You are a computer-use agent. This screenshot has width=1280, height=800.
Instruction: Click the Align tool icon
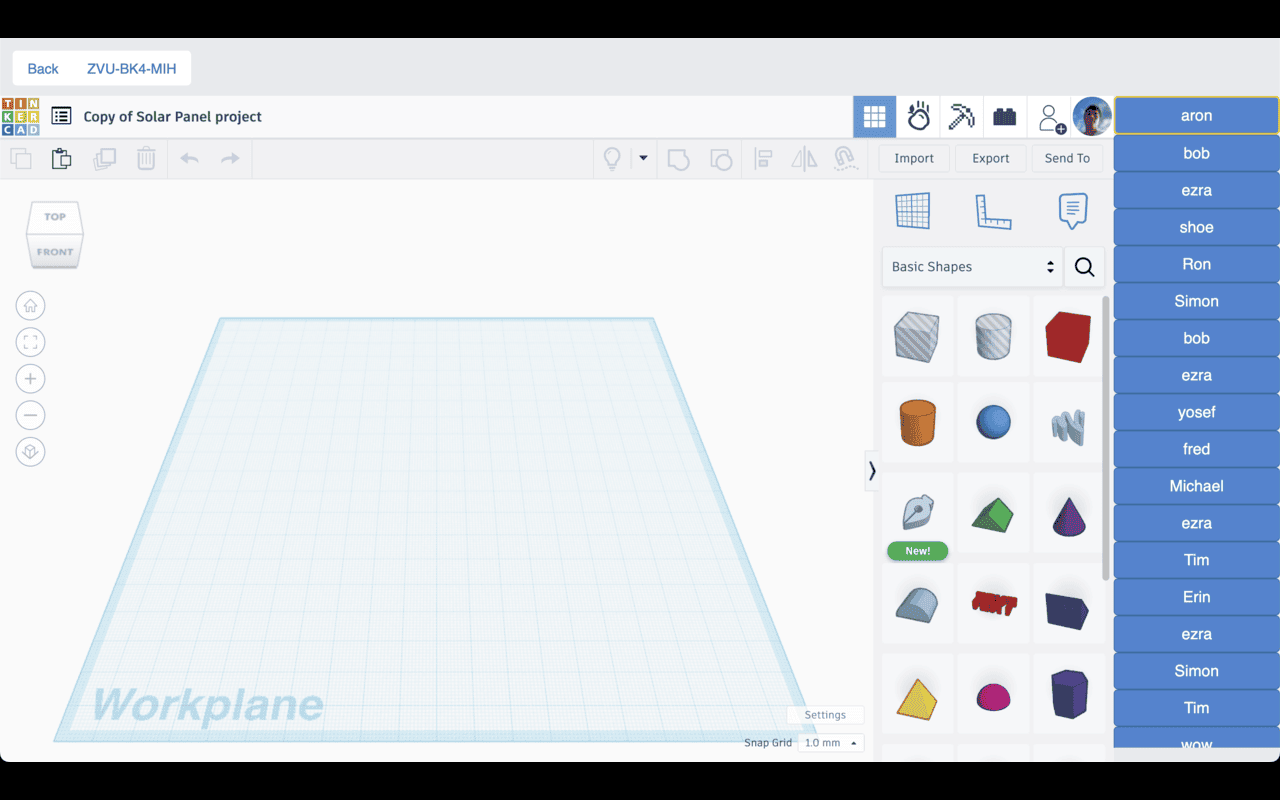761,158
